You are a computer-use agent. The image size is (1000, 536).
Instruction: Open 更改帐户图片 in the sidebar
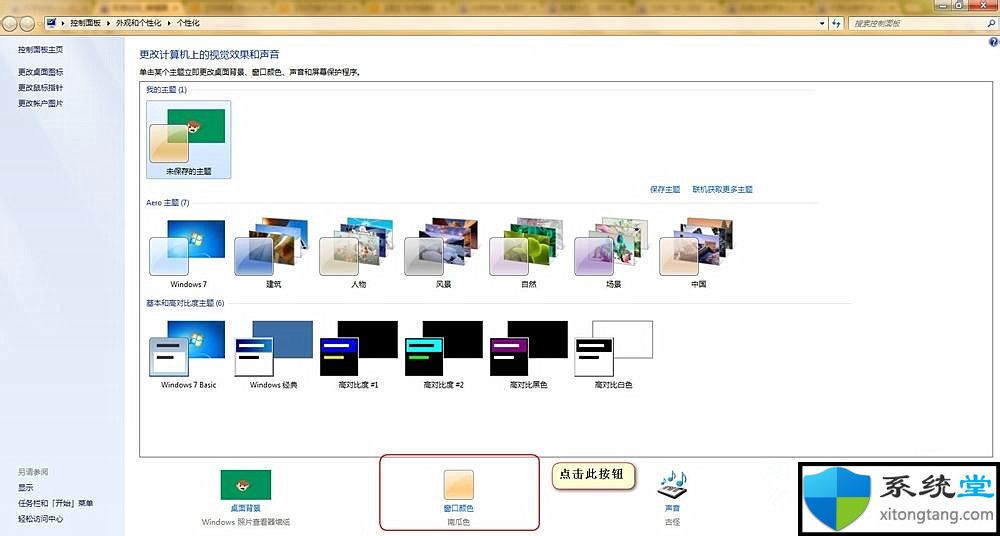[x=40, y=103]
